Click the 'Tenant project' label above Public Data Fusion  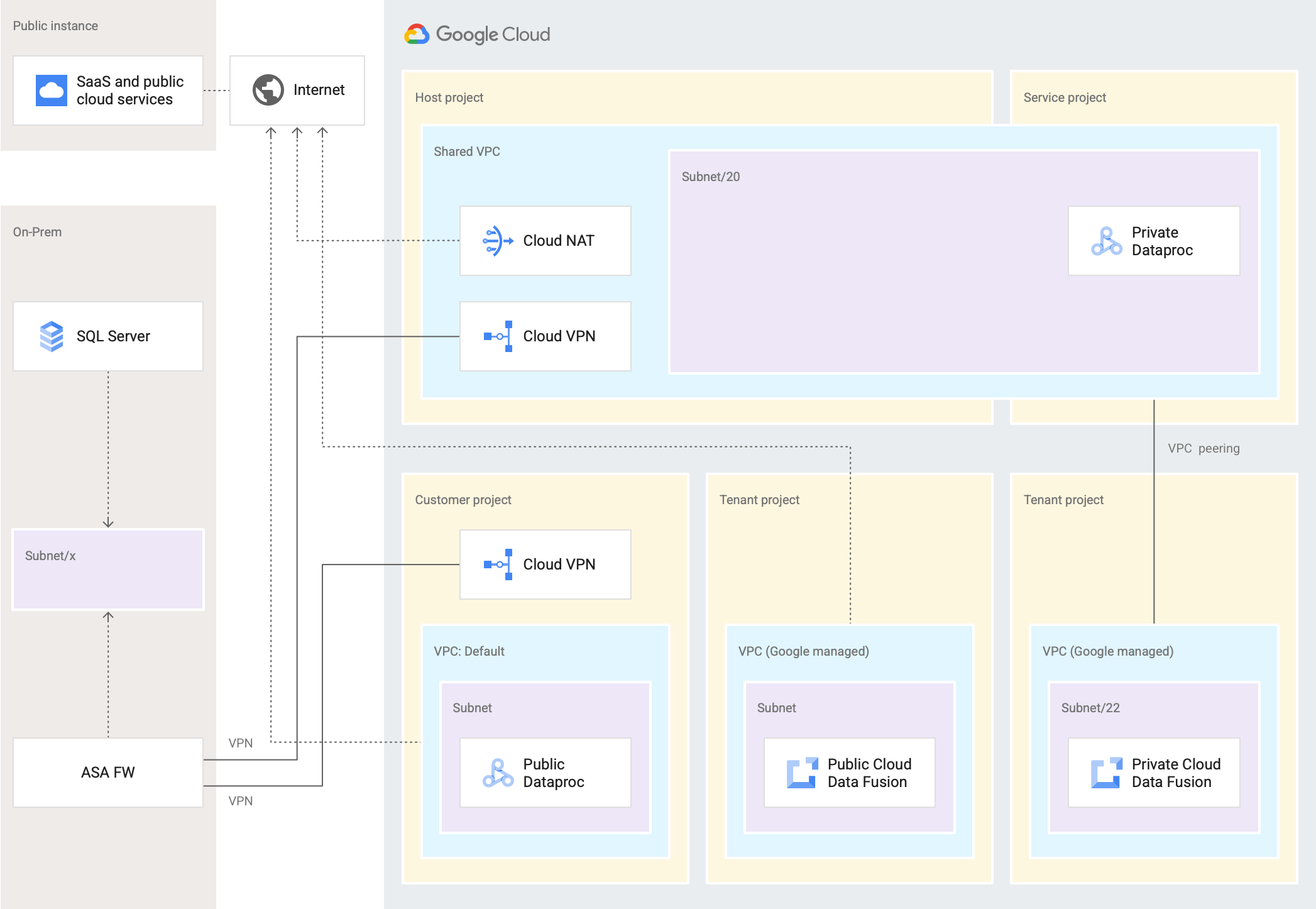[x=759, y=500]
